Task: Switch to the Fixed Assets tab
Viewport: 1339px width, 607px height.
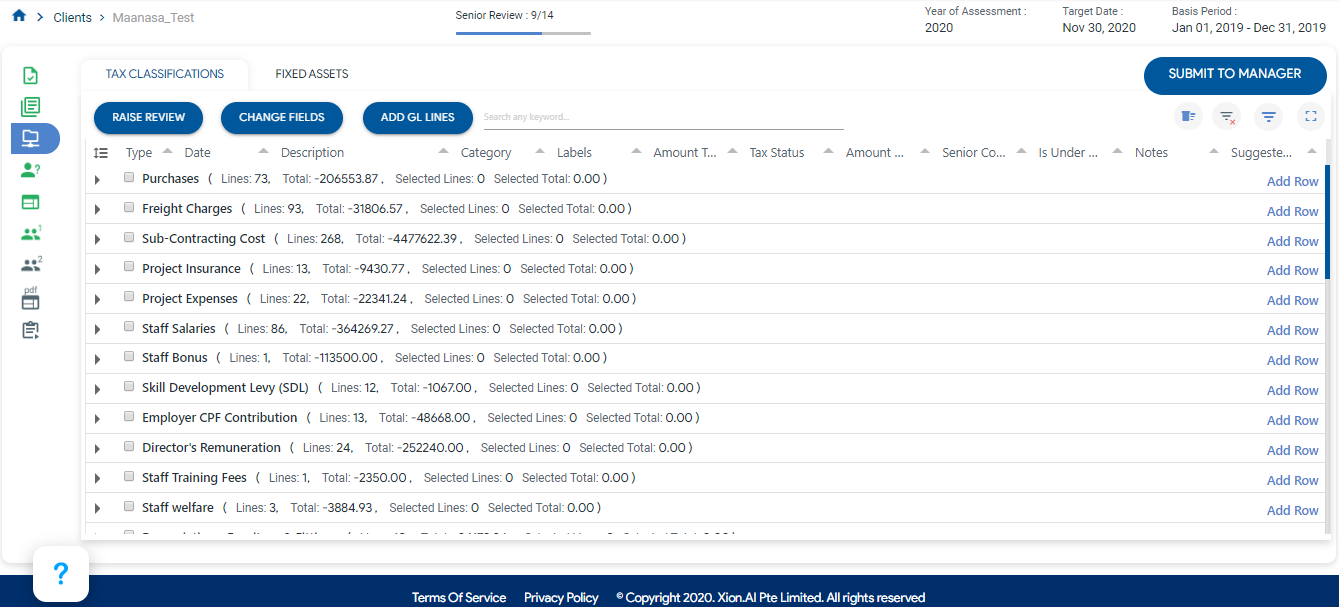Action: click(x=311, y=74)
